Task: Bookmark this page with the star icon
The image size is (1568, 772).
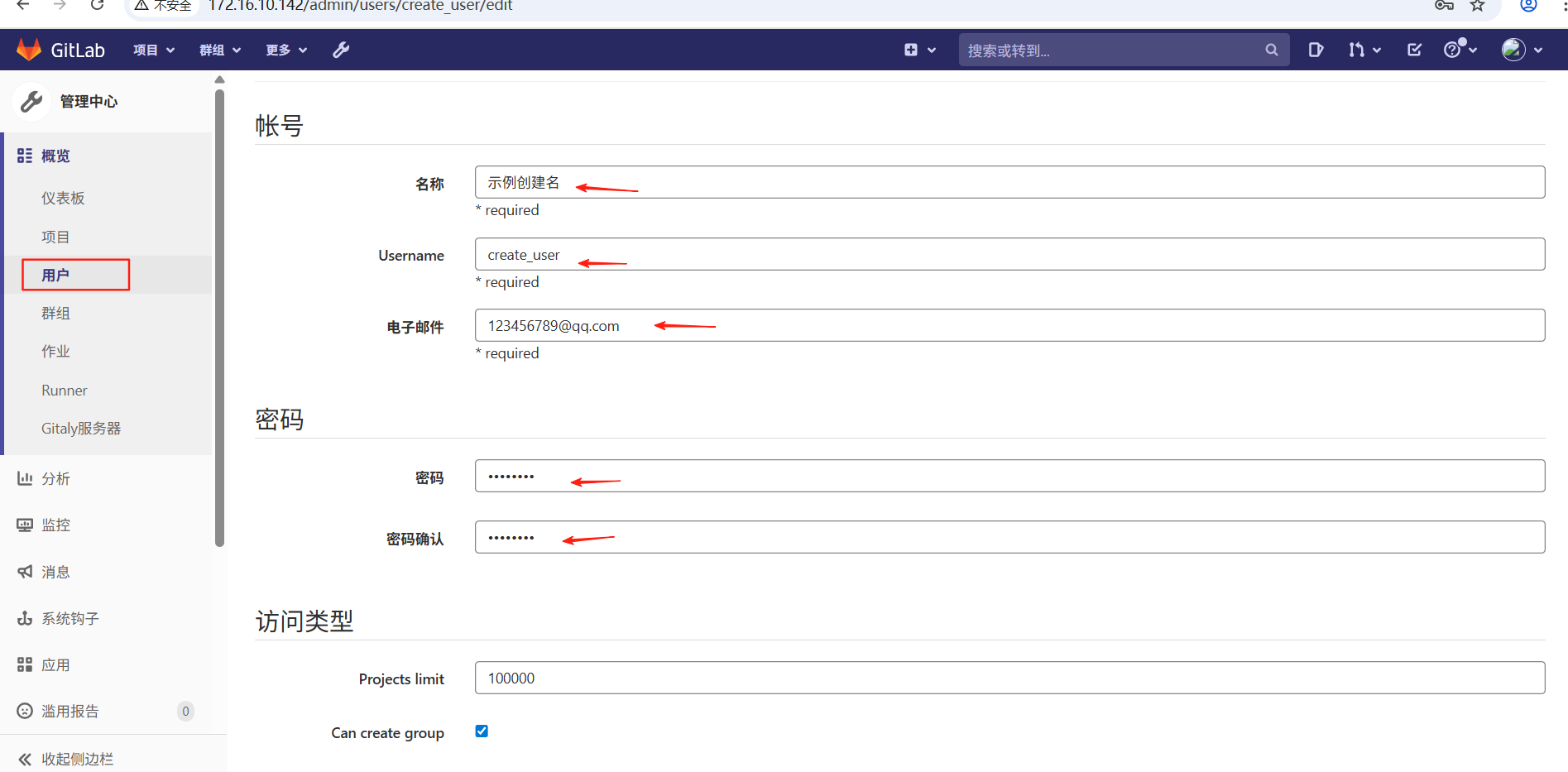Action: 1477,5
